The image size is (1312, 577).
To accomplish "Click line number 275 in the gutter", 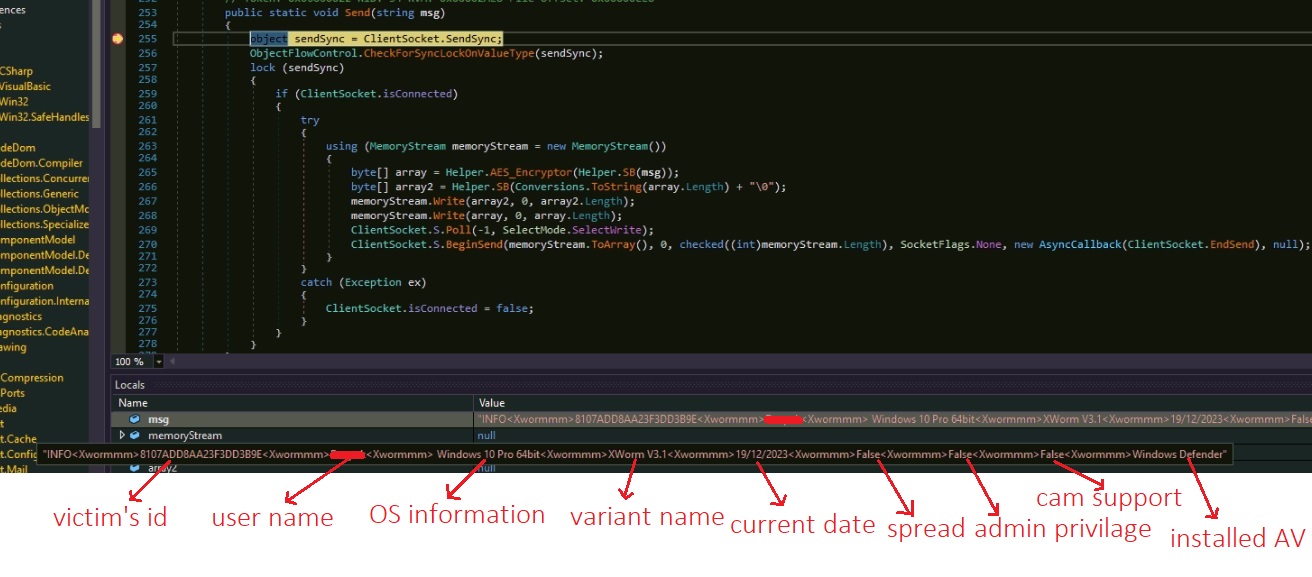I will click(x=147, y=308).
